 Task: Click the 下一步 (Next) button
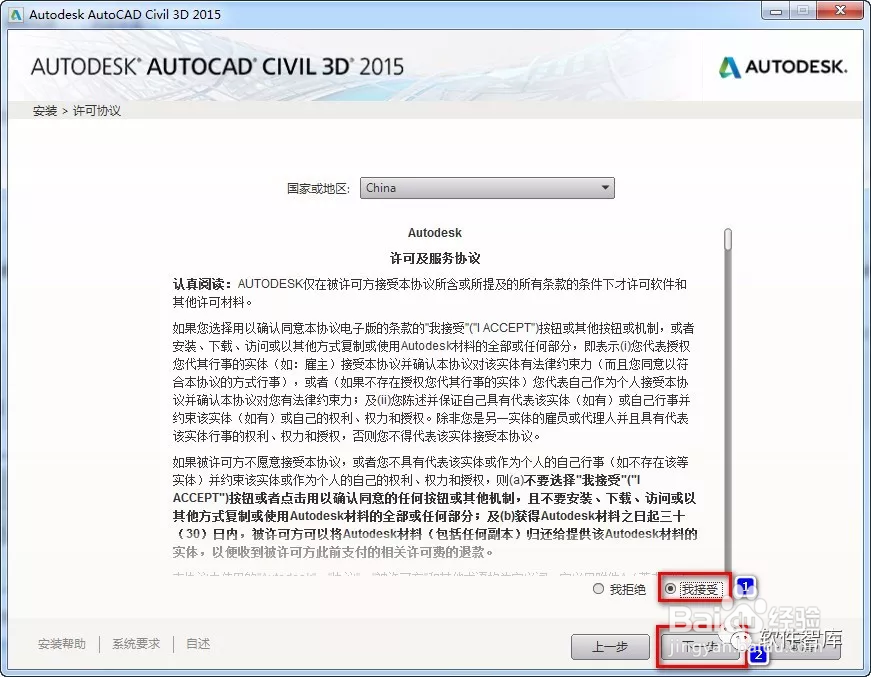(700, 646)
